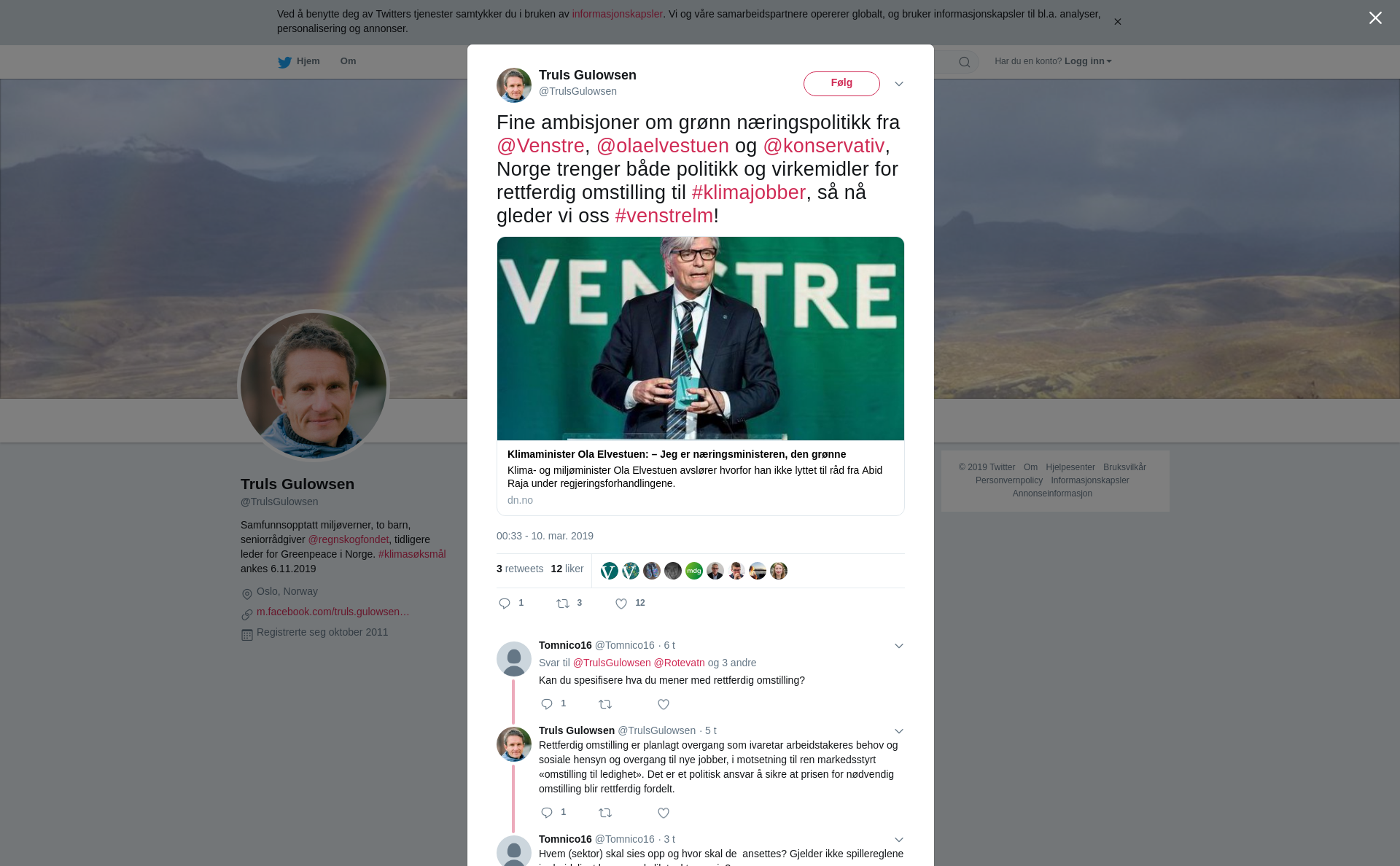Click the search magnifier icon

[964, 62]
